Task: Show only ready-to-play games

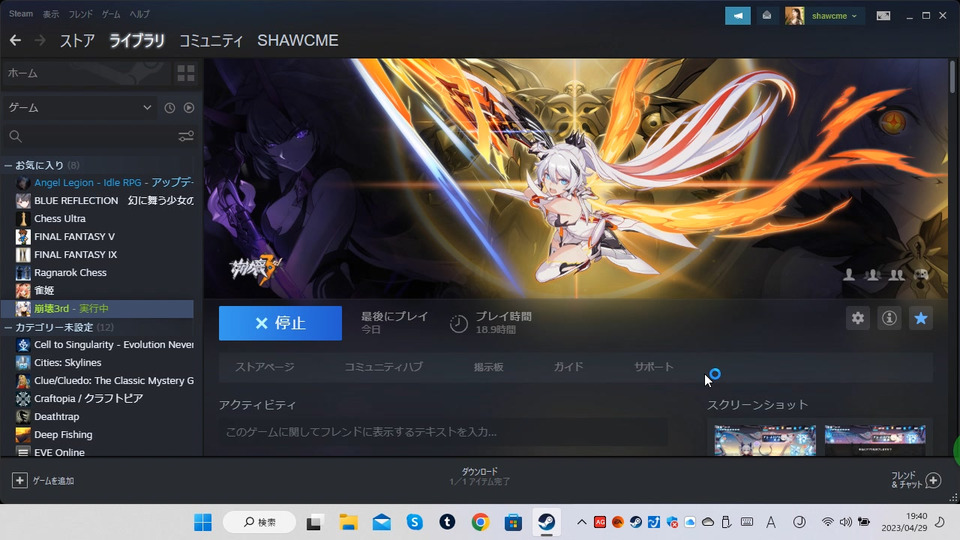Action: pyautogui.click(x=189, y=108)
